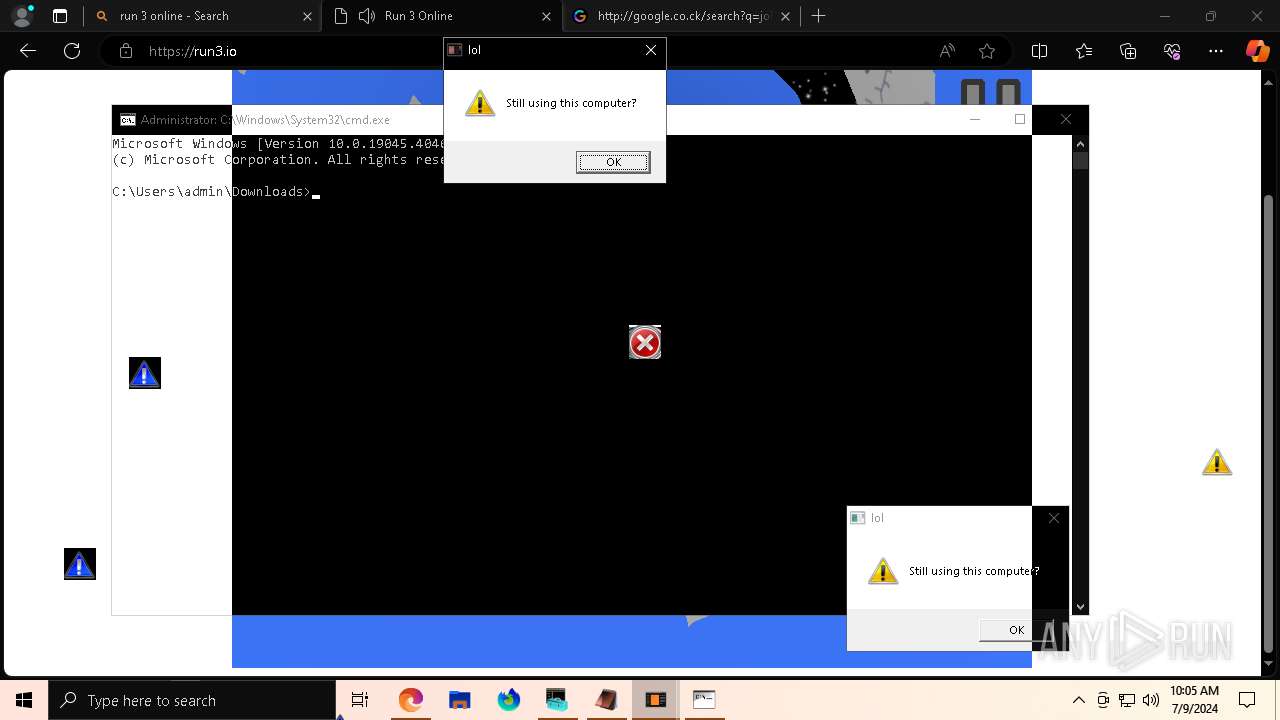Go back in the browser

[x=28, y=51]
